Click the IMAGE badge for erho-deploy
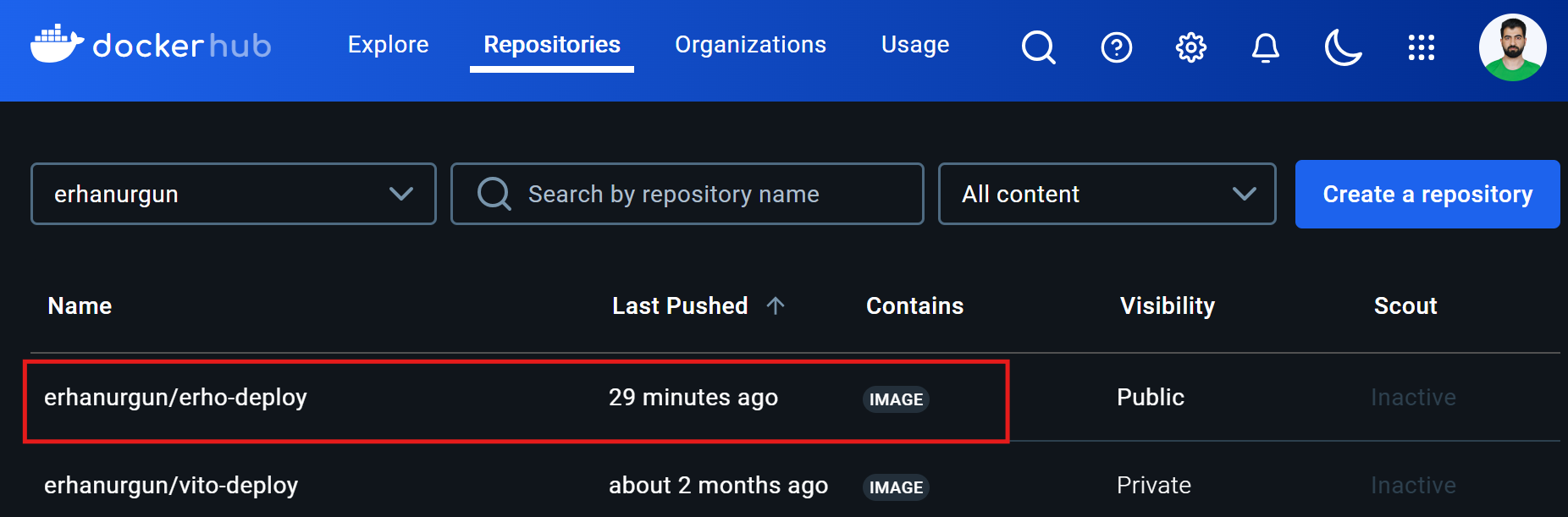 point(896,399)
